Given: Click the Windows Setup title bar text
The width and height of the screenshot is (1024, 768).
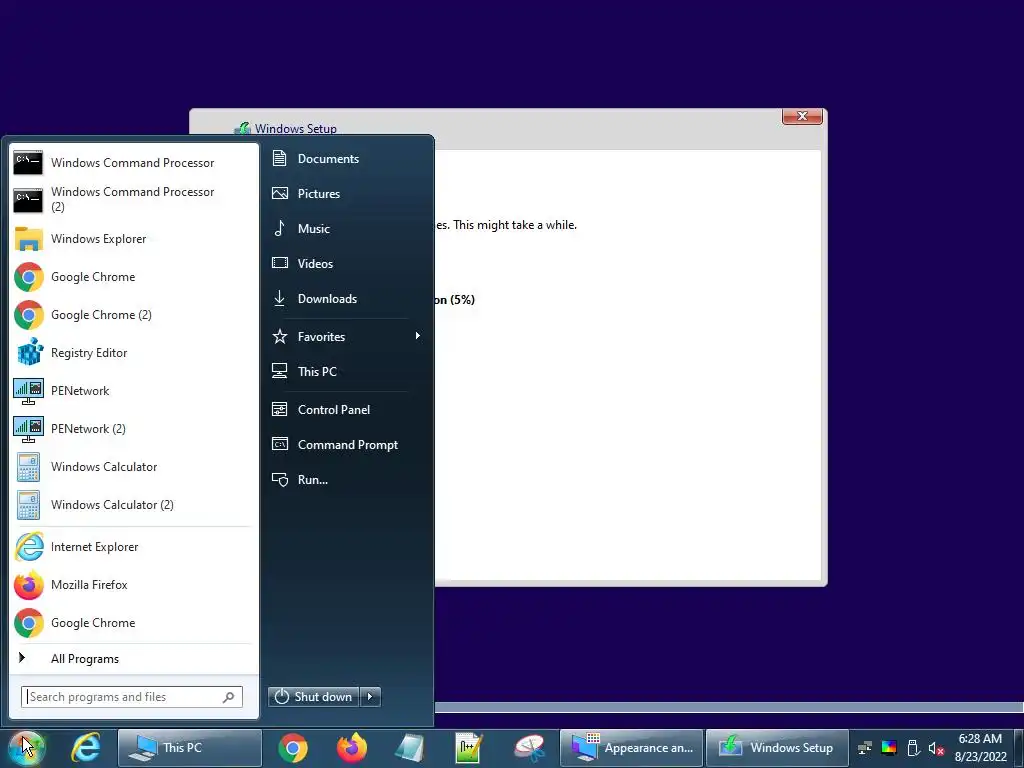Looking at the screenshot, I should 296,129.
